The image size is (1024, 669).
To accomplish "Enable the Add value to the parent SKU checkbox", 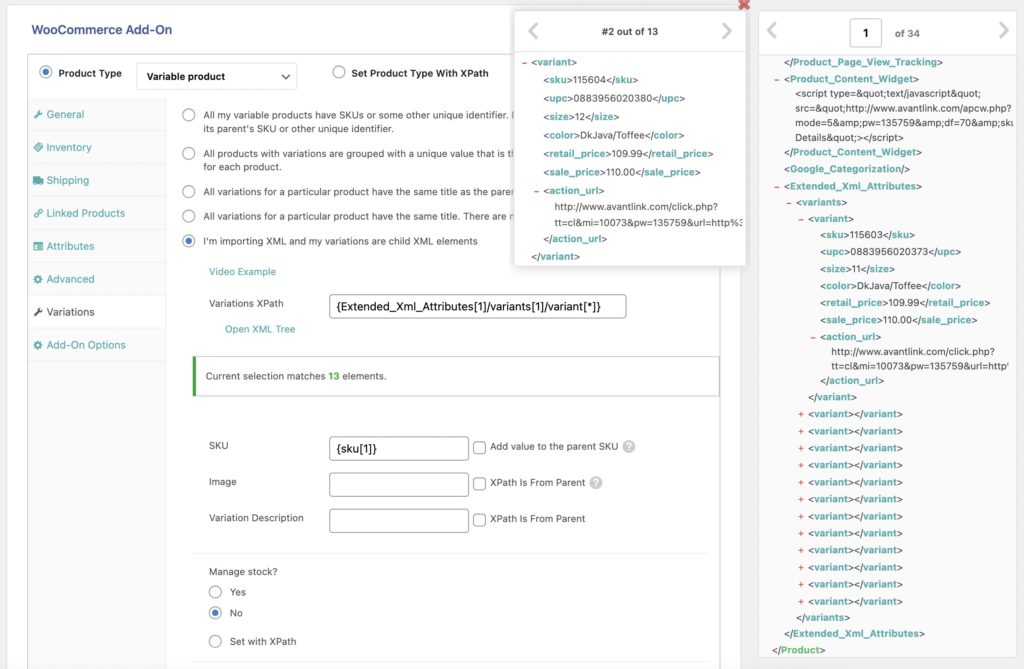I will (x=479, y=447).
